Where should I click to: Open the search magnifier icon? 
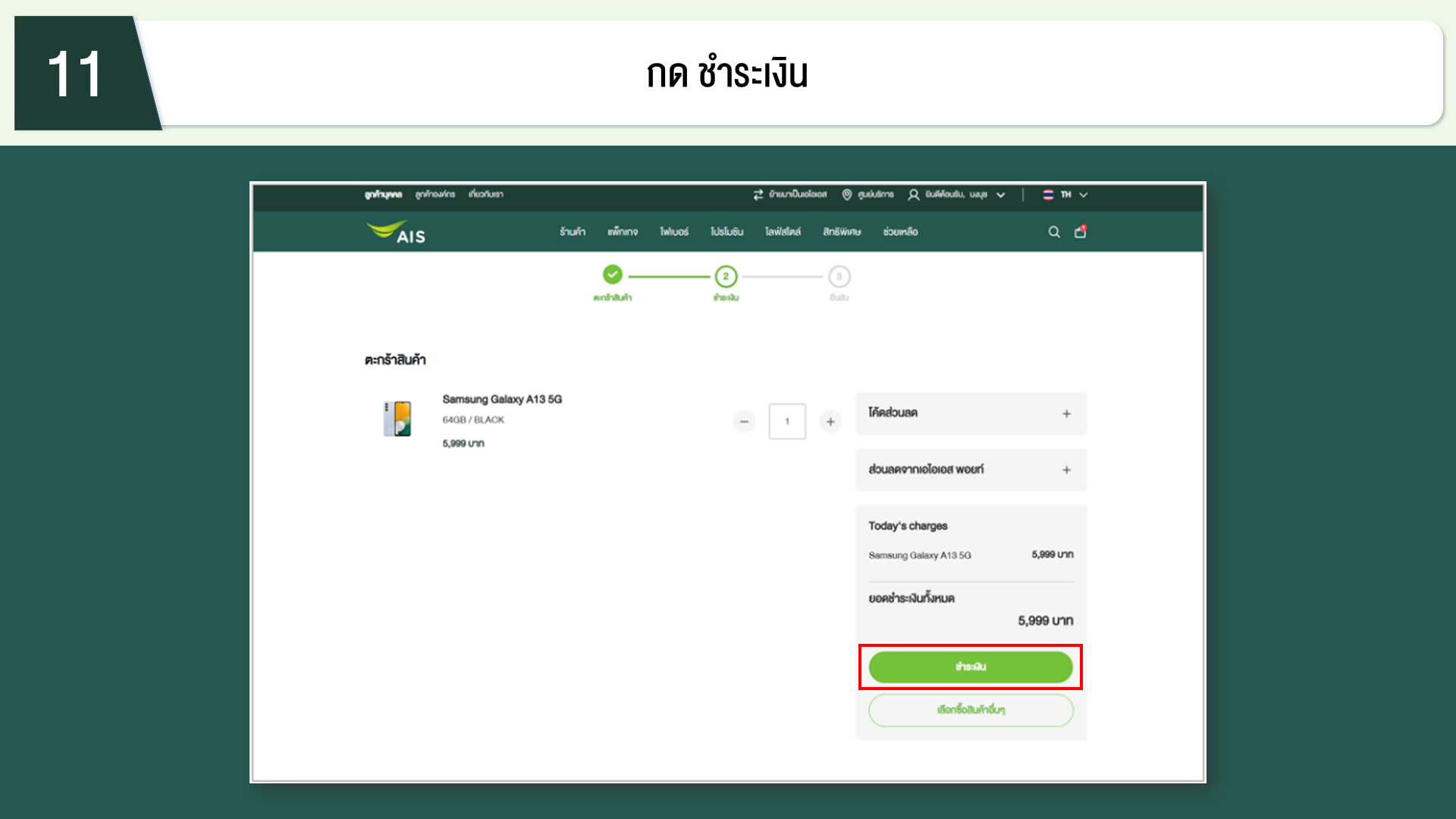(x=1054, y=232)
